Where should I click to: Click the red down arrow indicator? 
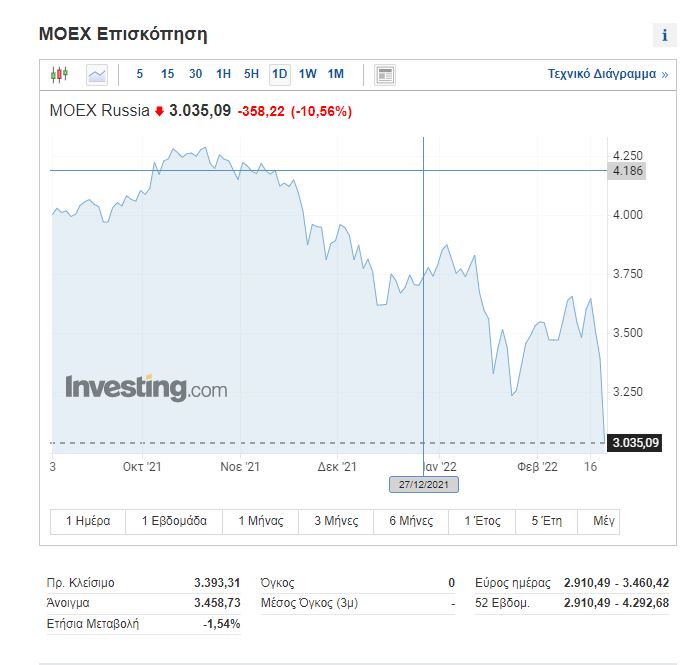pyautogui.click(x=158, y=111)
